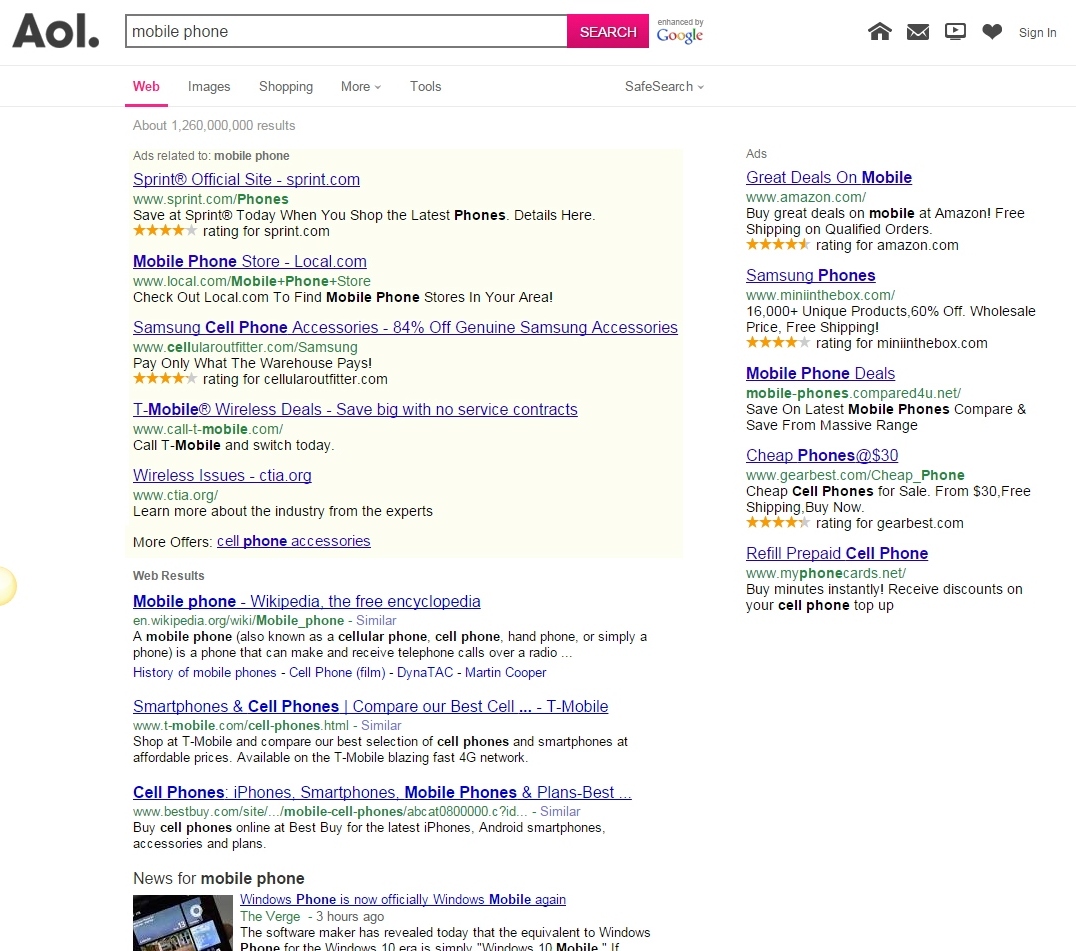Expand the More dropdown menu
1076x951 pixels.
tap(361, 86)
